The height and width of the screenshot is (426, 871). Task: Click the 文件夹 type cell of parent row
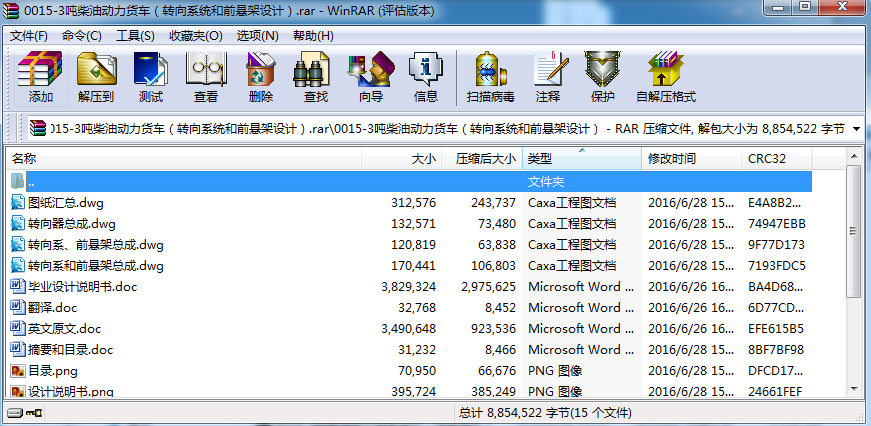click(x=545, y=182)
